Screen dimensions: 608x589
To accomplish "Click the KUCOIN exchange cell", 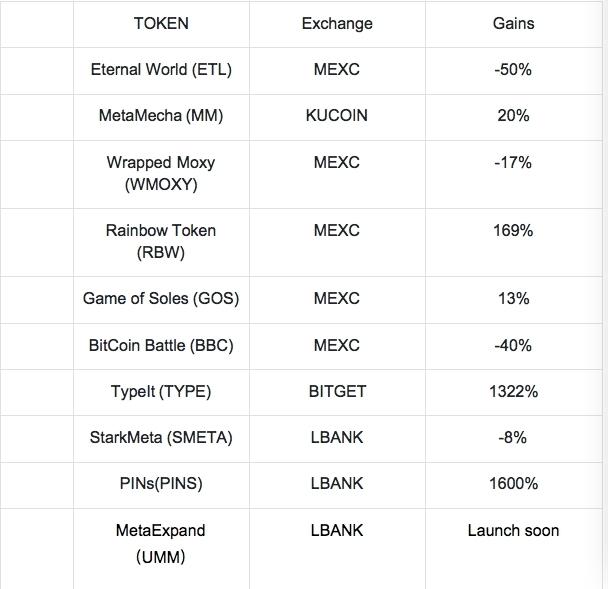I will [337, 116].
